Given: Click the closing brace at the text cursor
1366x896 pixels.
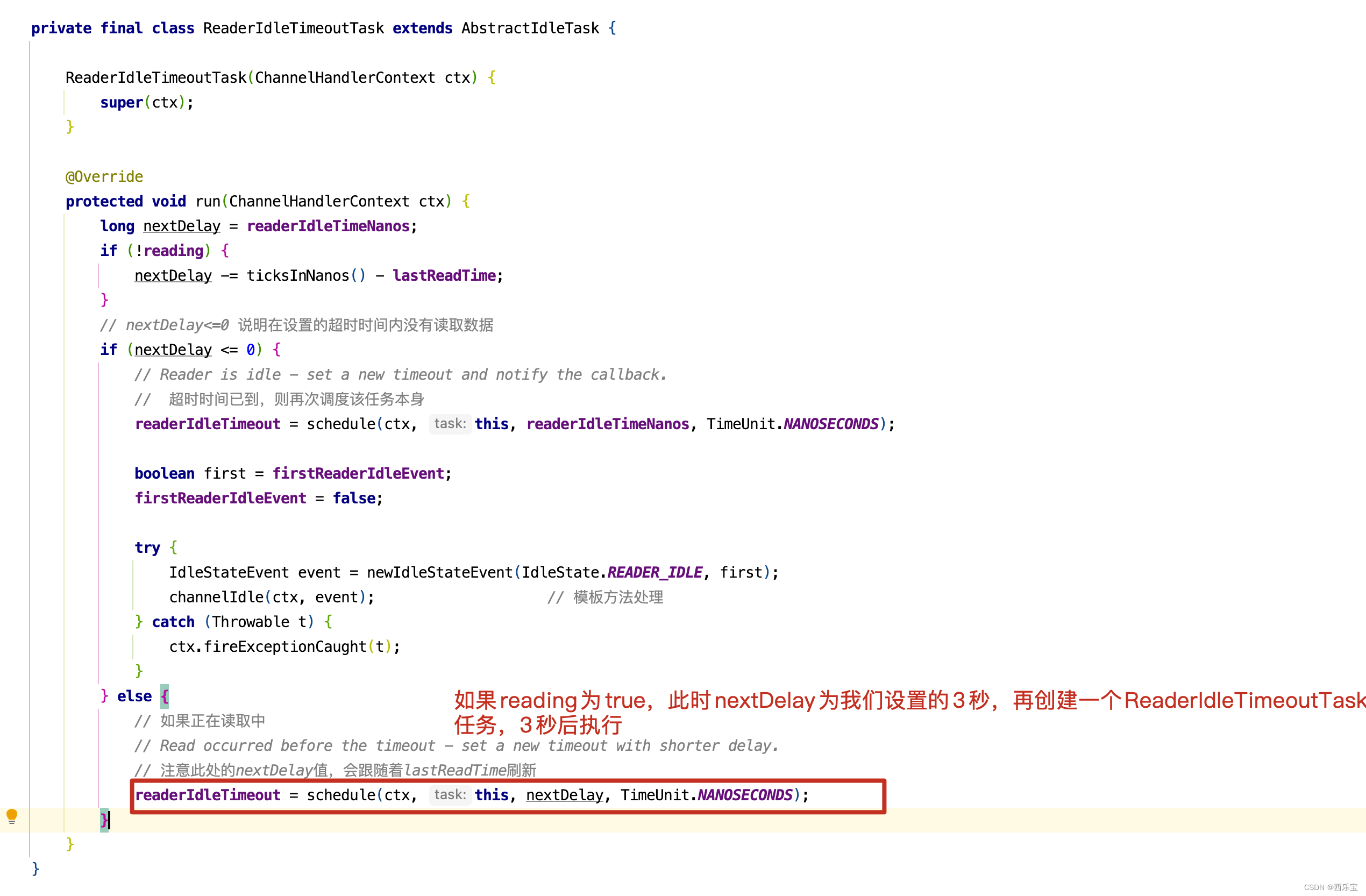Looking at the screenshot, I should (x=104, y=820).
